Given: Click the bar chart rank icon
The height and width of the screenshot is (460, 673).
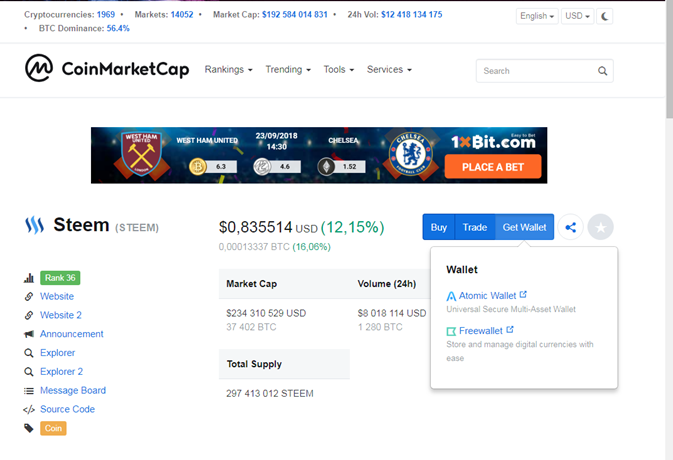Looking at the screenshot, I should point(29,278).
